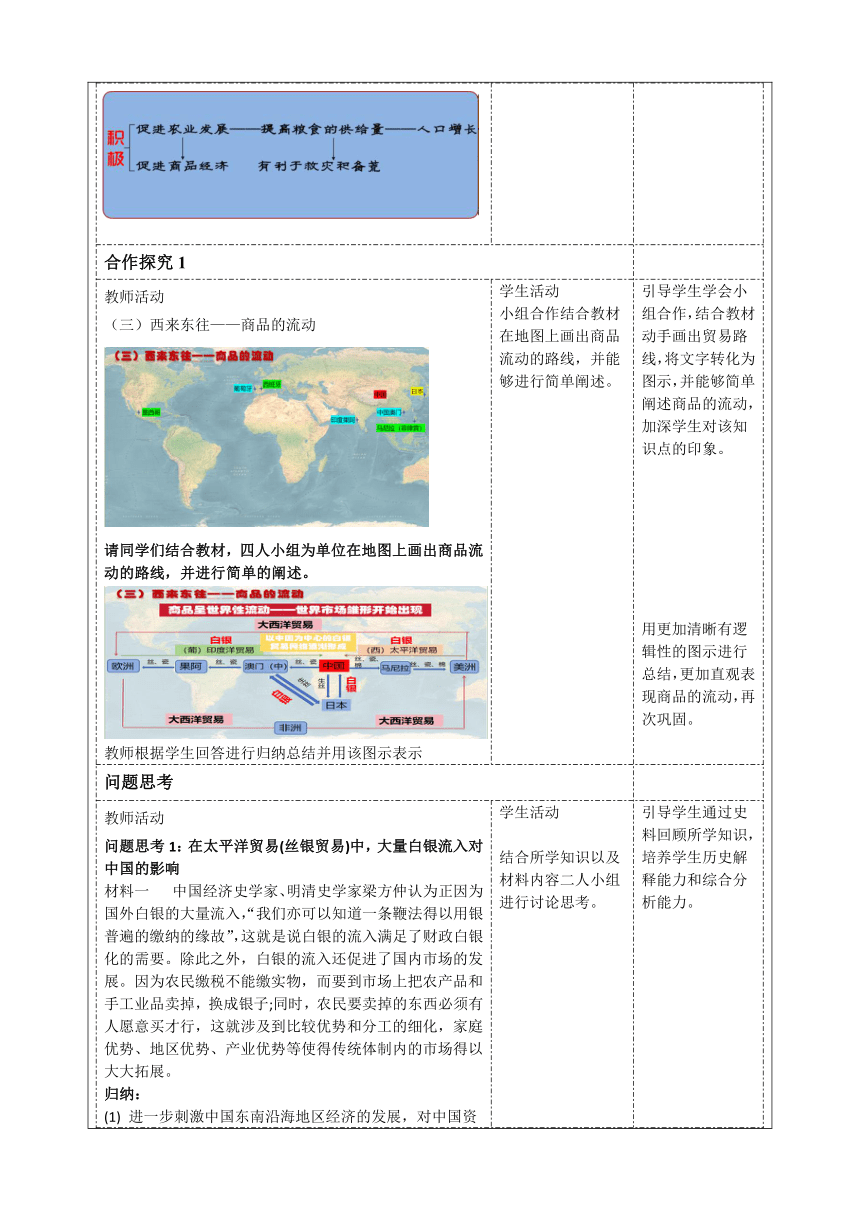Click the '果阿' box in the trade diagram

click(191, 666)
